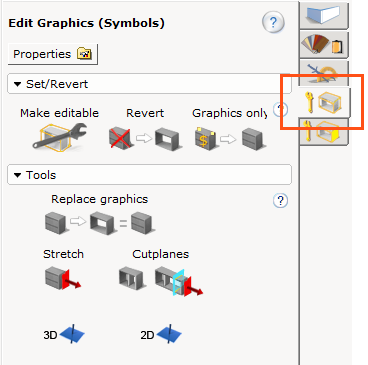Click the 'Replace graphics' label
The image size is (368, 365).
pyautogui.click(x=99, y=199)
